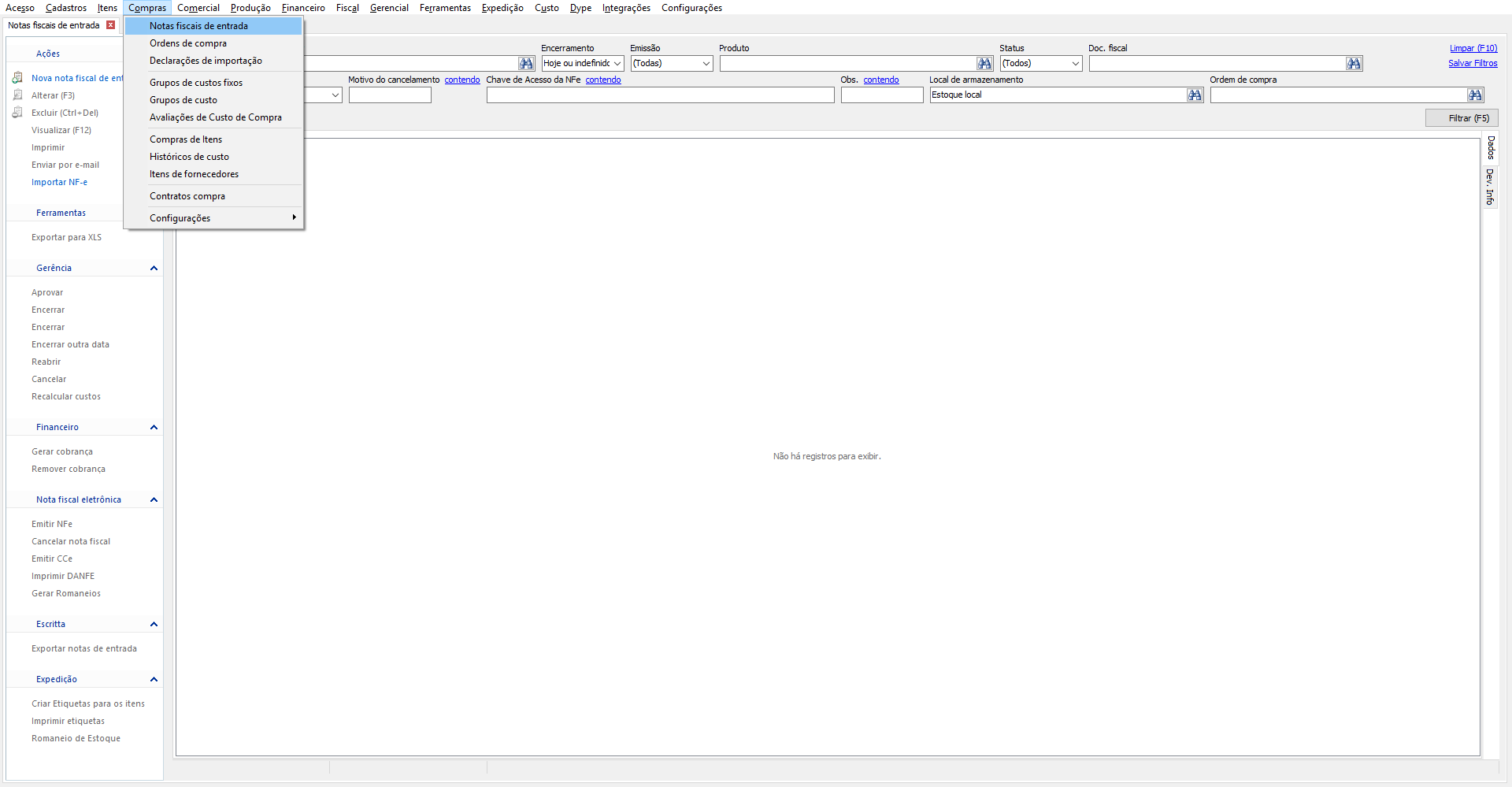The image size is (1512, 787).
Task: Focus the Produto input field
Action: [x=848, y=63]
